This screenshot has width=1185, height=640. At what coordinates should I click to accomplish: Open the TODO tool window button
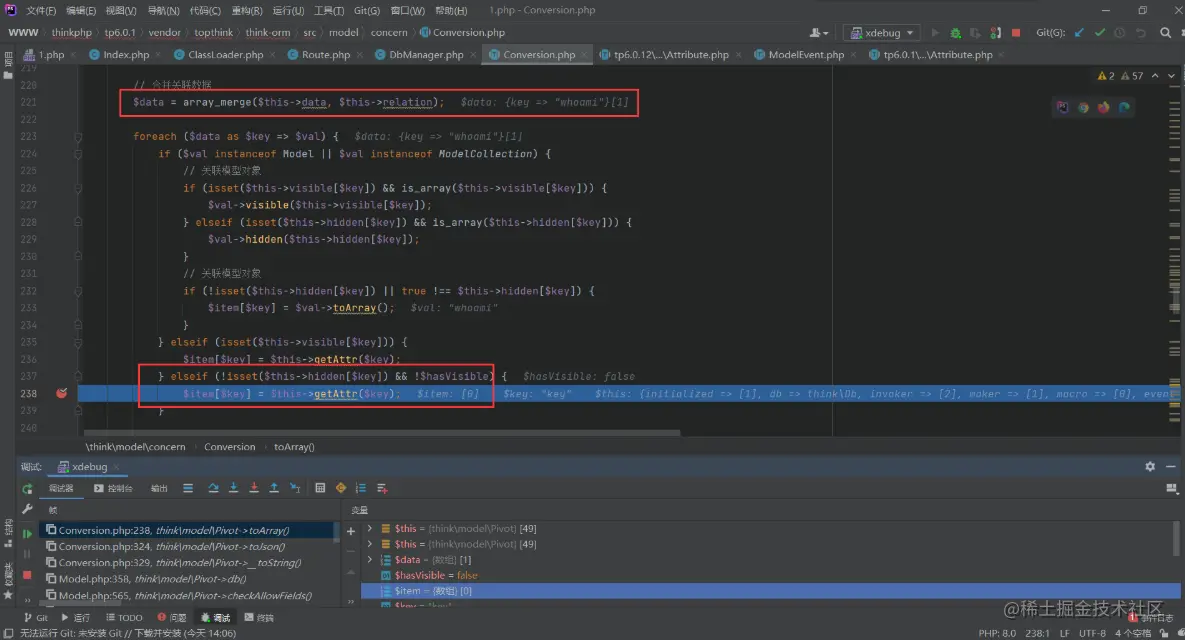tap(124, 618)
